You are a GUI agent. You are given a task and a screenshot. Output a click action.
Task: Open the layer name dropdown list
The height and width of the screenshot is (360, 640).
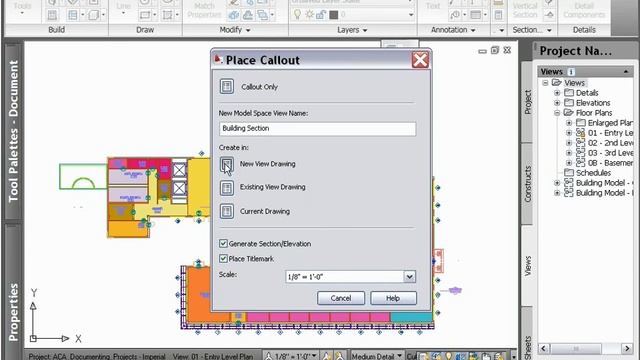(411, 15)
